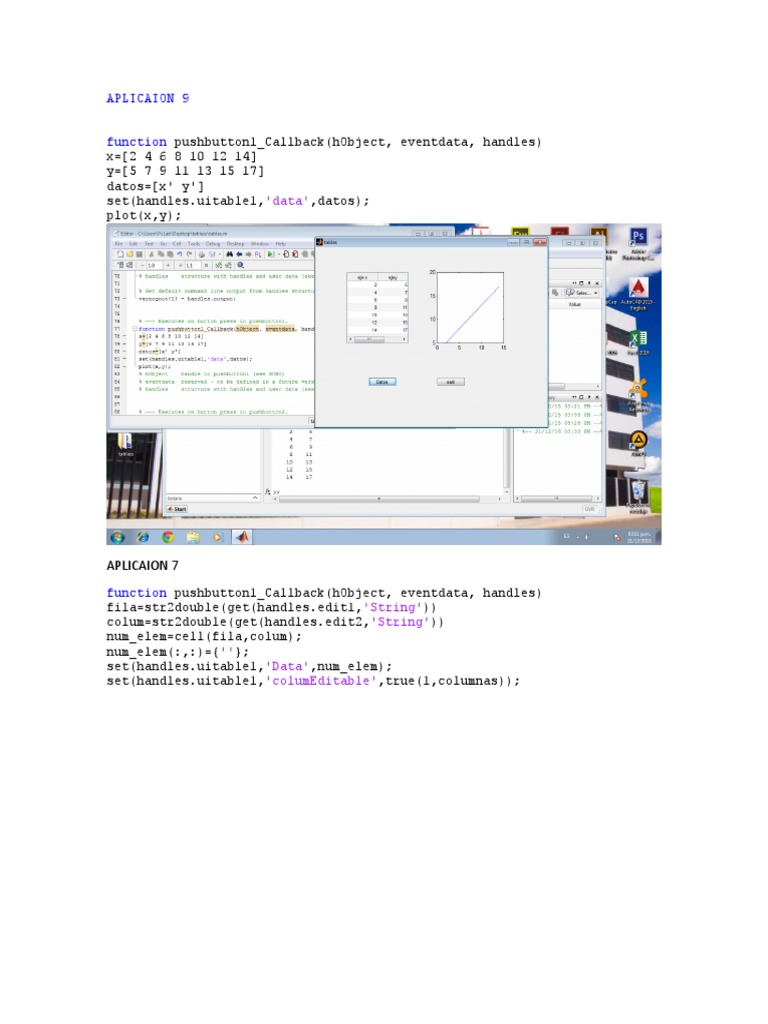Click the eje y column header in table
The width and height of the screenshot is (768, 1024).
pos(392,278)
